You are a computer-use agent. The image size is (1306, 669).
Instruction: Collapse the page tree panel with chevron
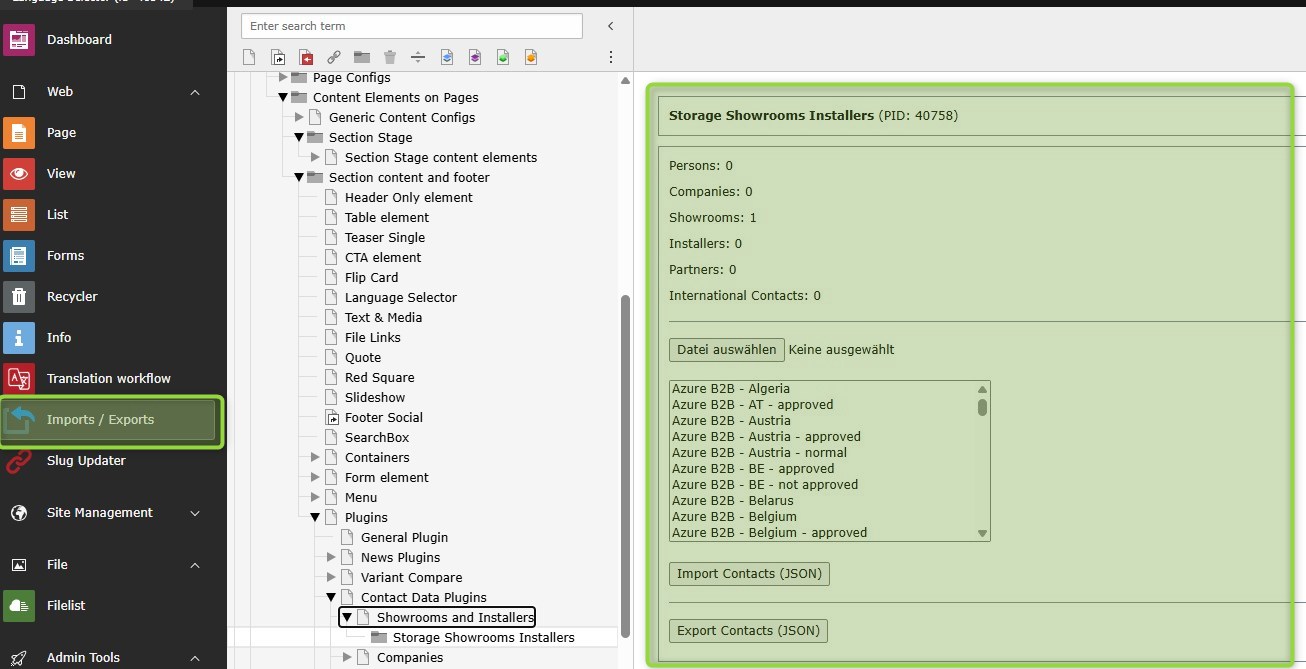(611, 26)
